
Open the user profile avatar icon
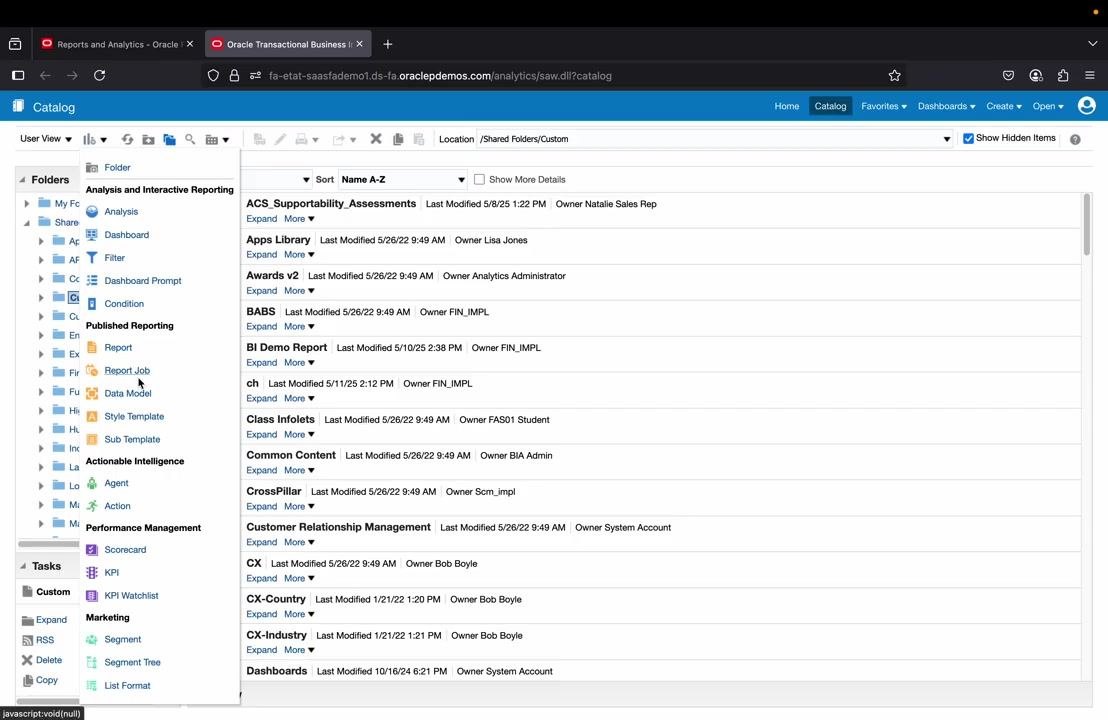point(1086,106)
